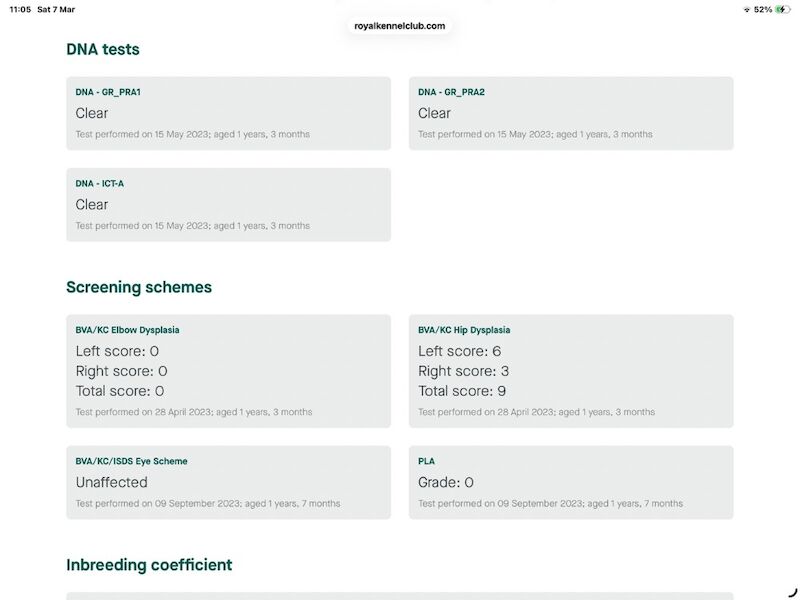Open the DNA - GR_PRA2 result card
800x600 pixels.
point(570,113)
